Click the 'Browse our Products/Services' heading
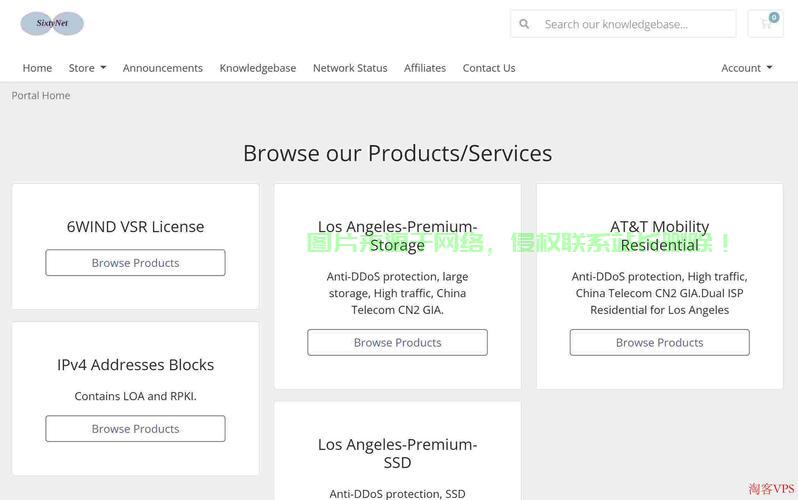798x500 pixels. [397, 153]
